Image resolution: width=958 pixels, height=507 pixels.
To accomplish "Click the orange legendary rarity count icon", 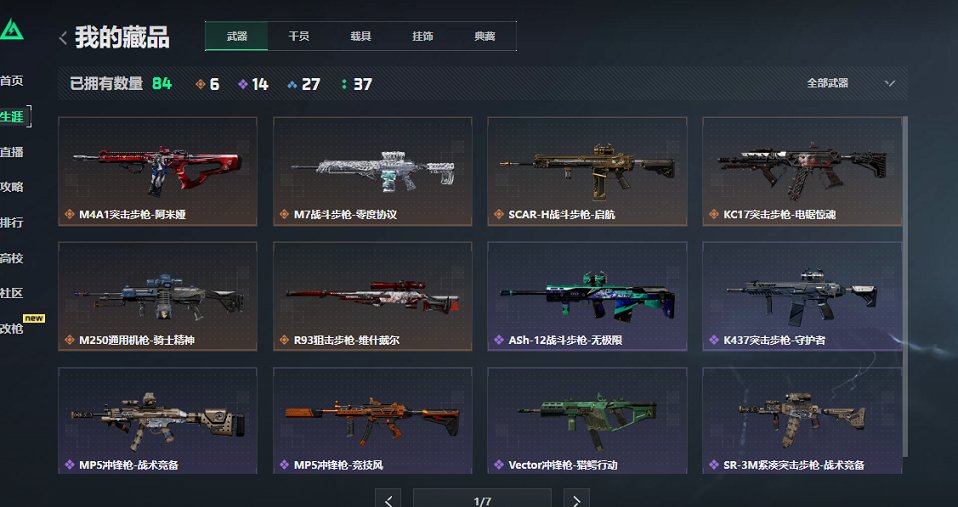I will (x=200, y=84).
